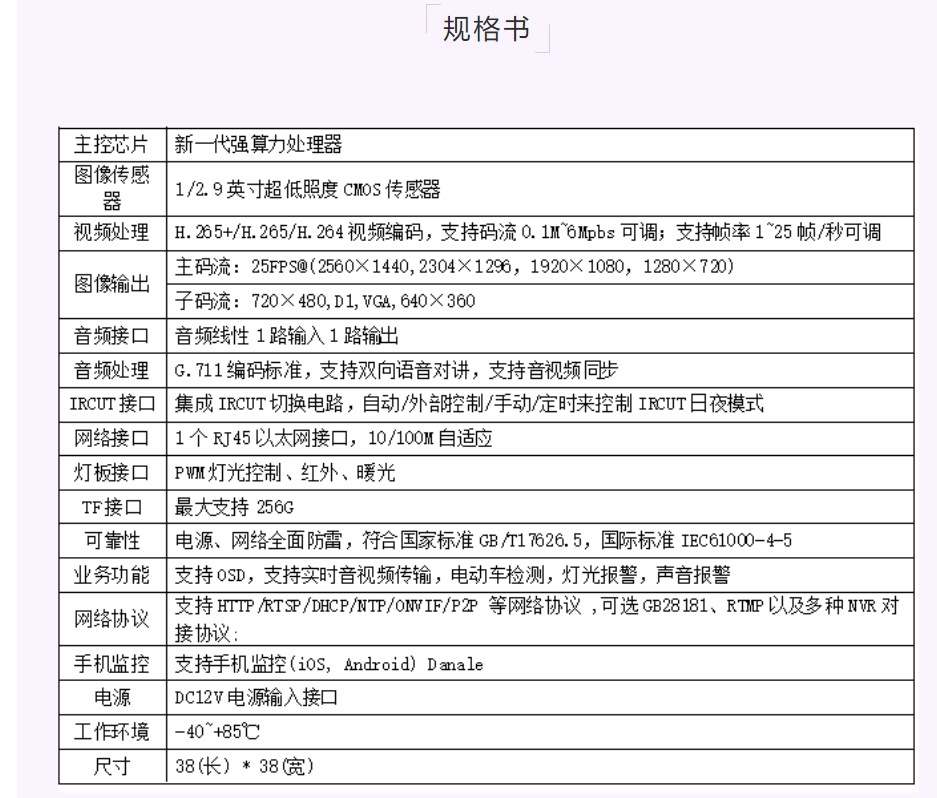Select the 视频处理 label cell
The image size is (937, 798).
tap(112, 233)
